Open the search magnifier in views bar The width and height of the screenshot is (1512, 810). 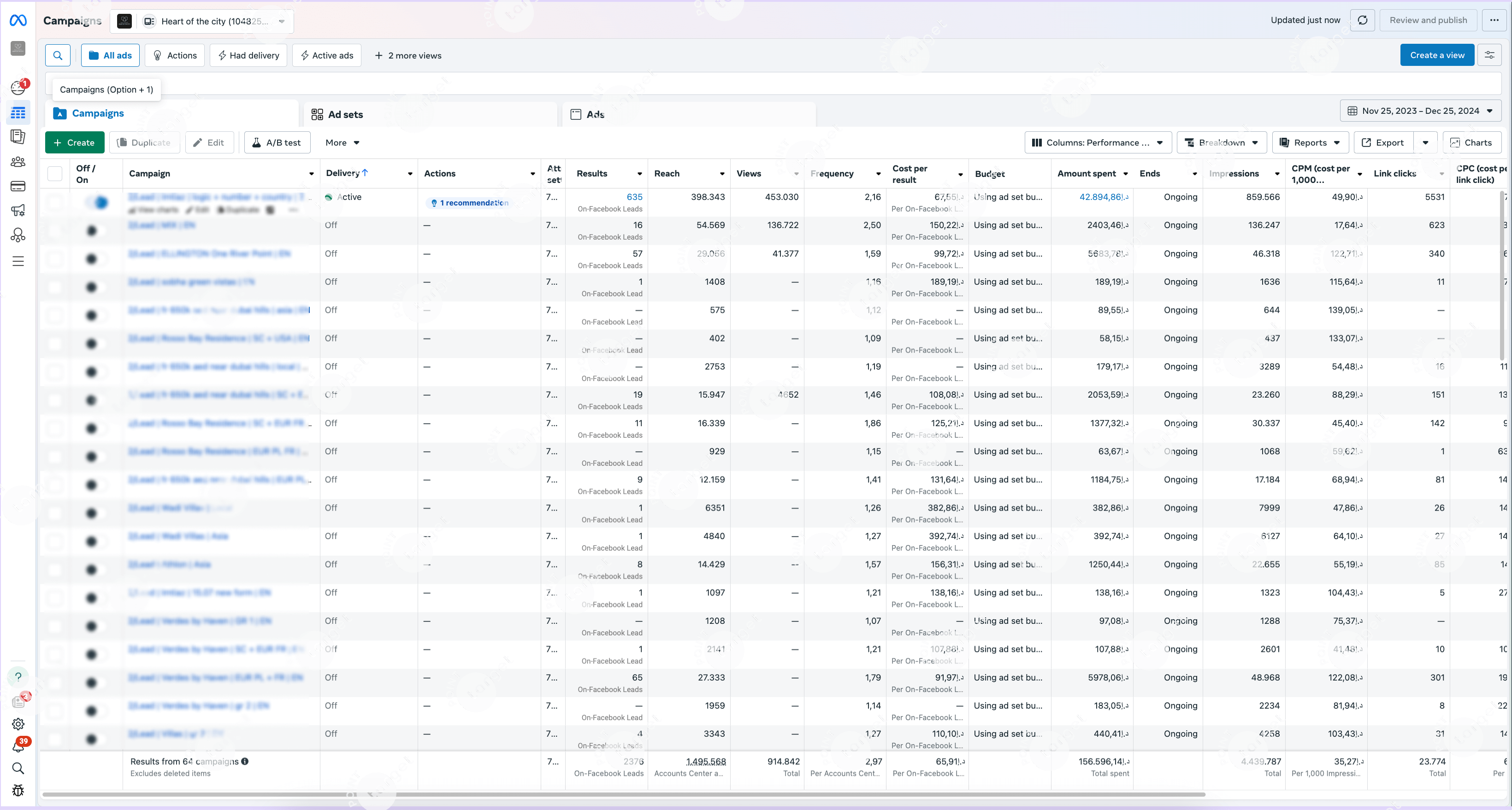coord(58,55)
